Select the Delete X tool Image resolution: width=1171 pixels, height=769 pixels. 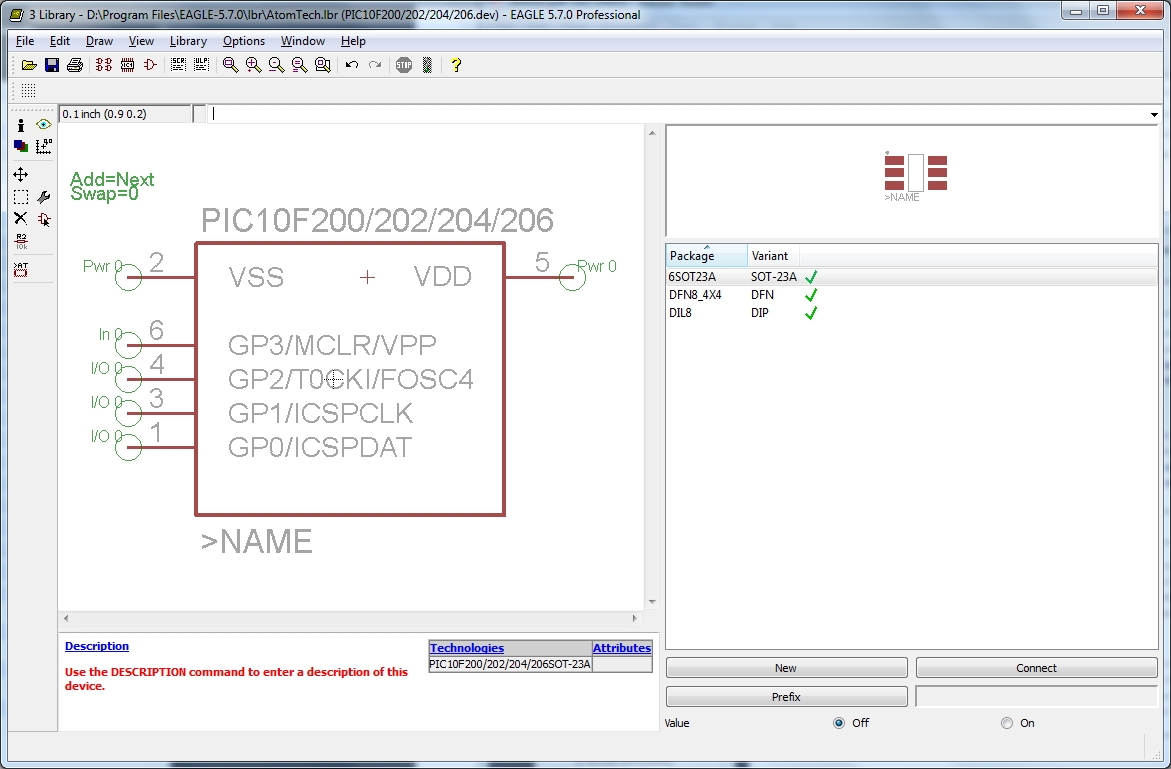(x=21, y=219)
